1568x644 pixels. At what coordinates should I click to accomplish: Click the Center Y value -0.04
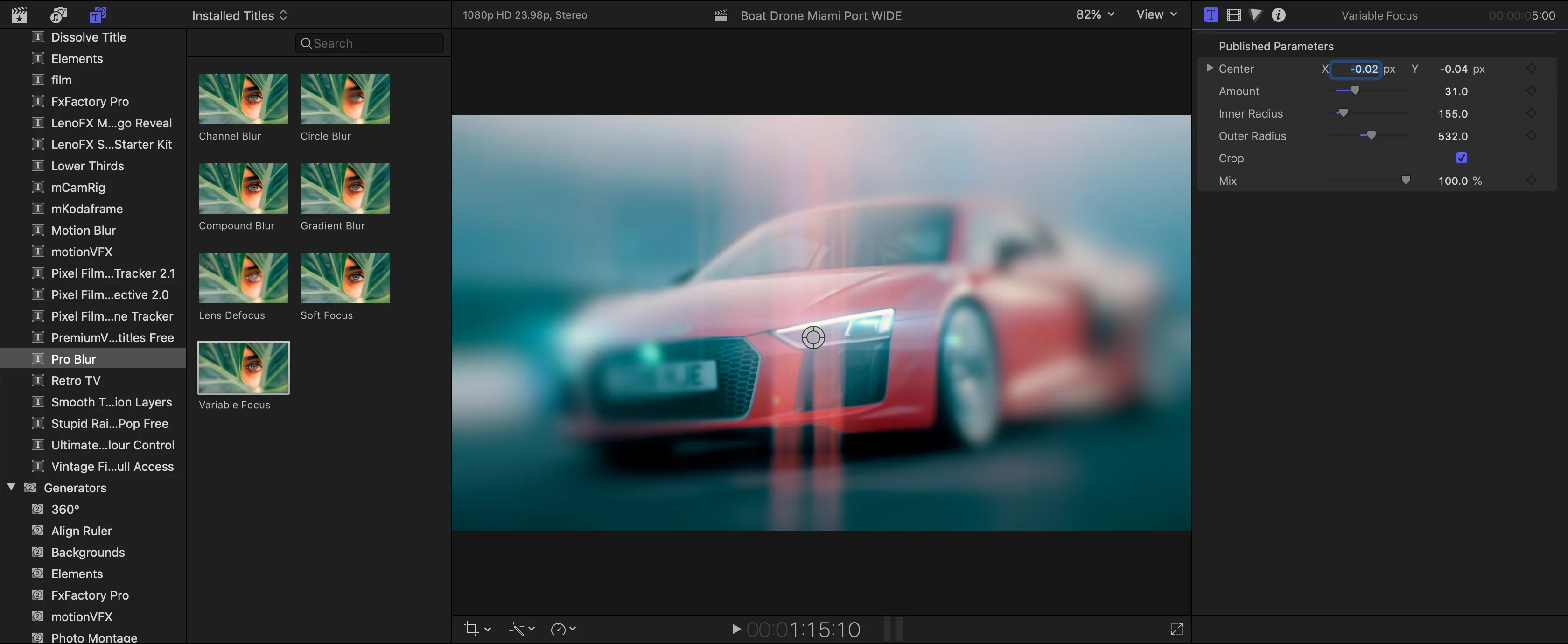pos(1454,69)
